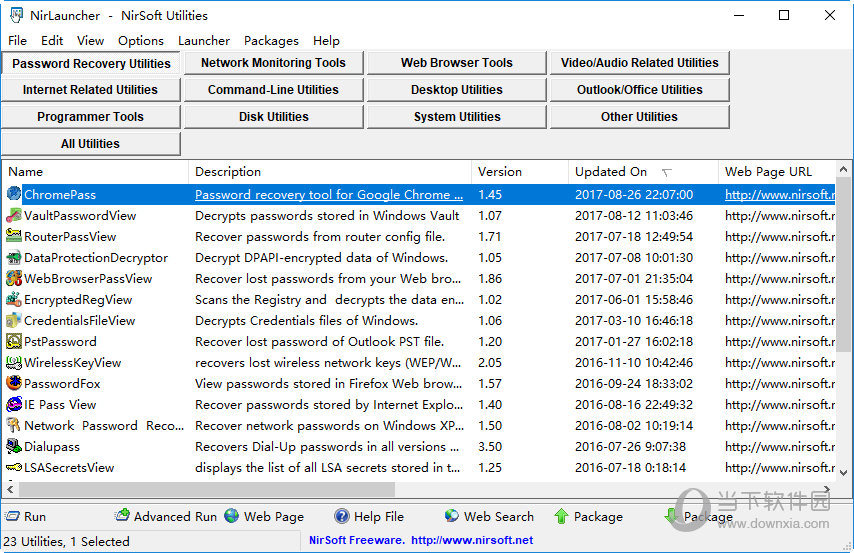The image size is (854, 553).
Task: Click the ChromePass row icon
Action: click(x=14, y=194)
